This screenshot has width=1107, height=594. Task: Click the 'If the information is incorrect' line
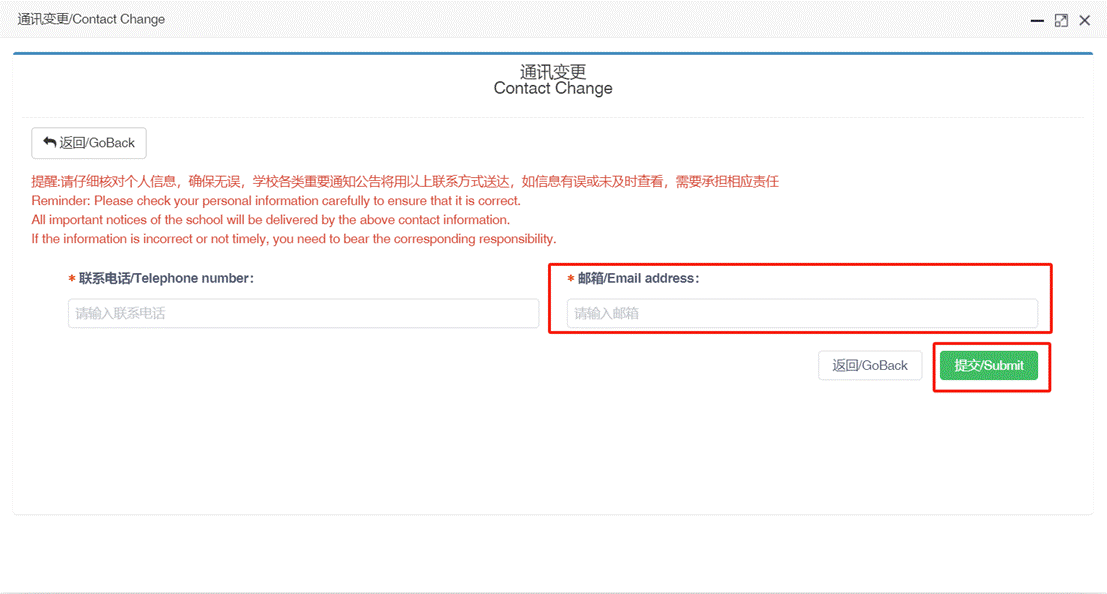tap(293, 239)
